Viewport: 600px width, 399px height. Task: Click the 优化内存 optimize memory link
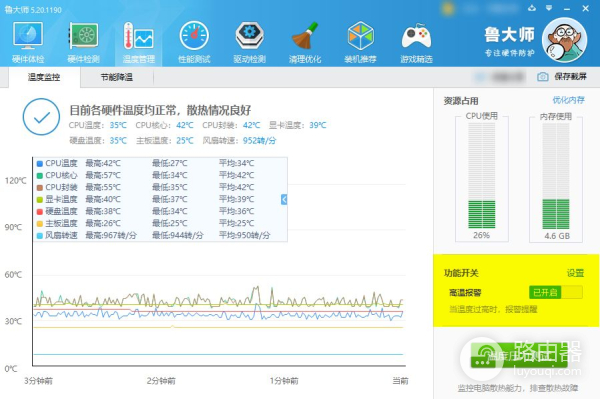(568, 100)
